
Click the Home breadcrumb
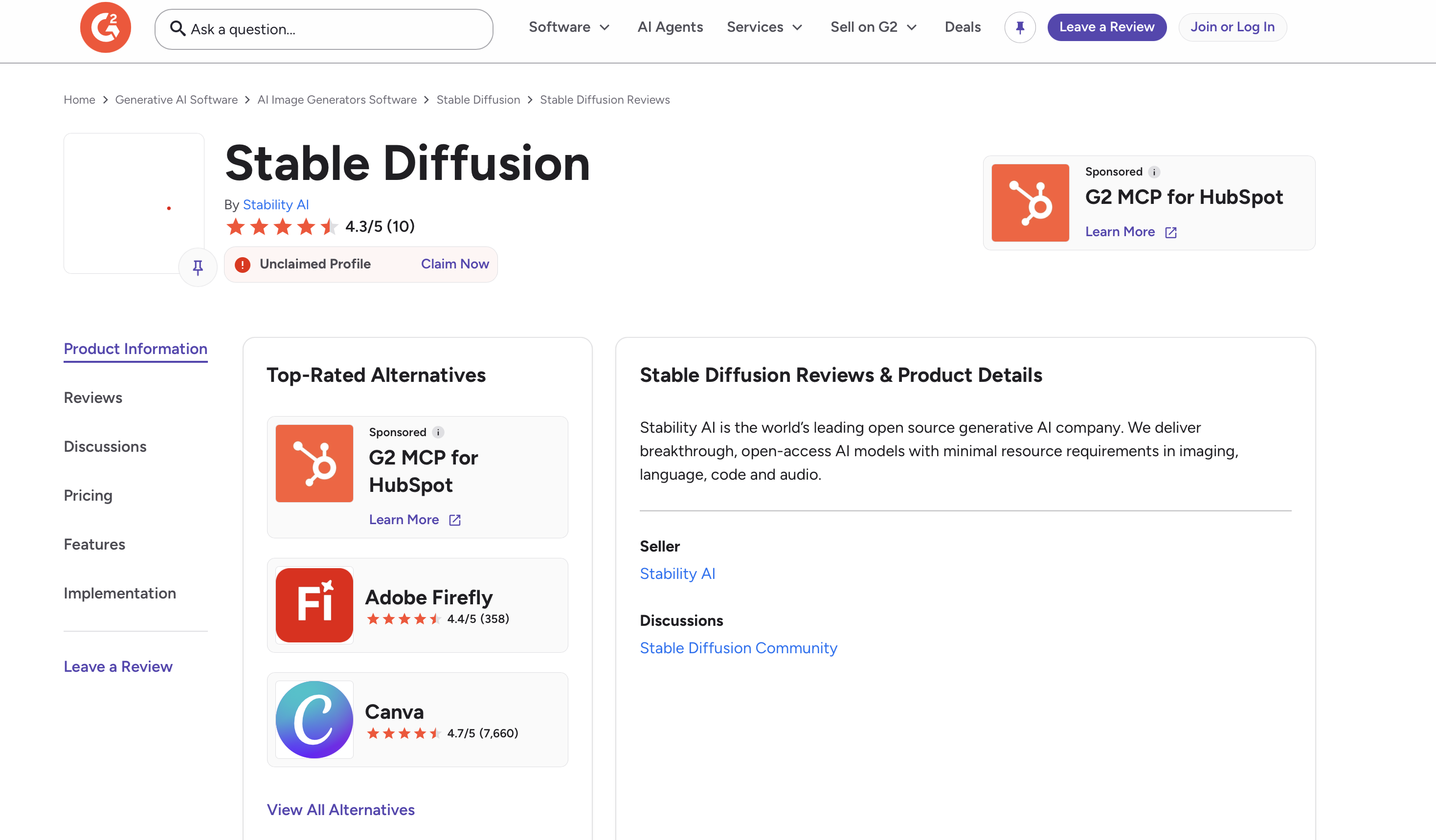[79, 100]
